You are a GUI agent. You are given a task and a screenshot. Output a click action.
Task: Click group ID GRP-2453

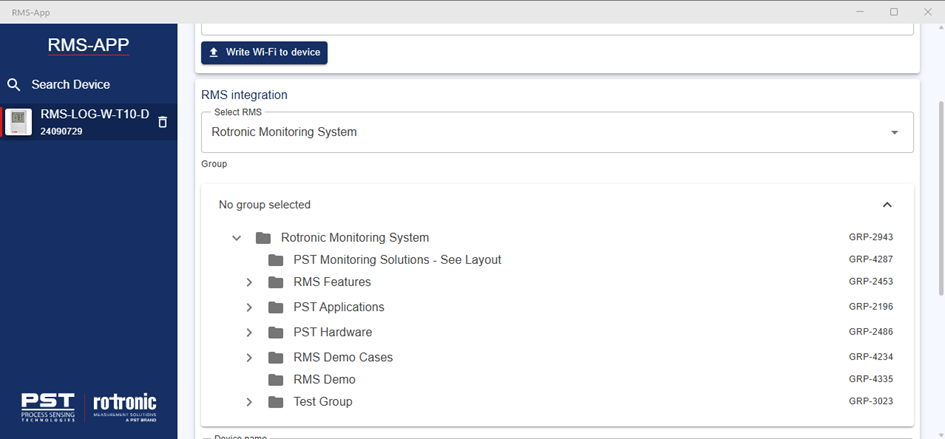[871, 282]
